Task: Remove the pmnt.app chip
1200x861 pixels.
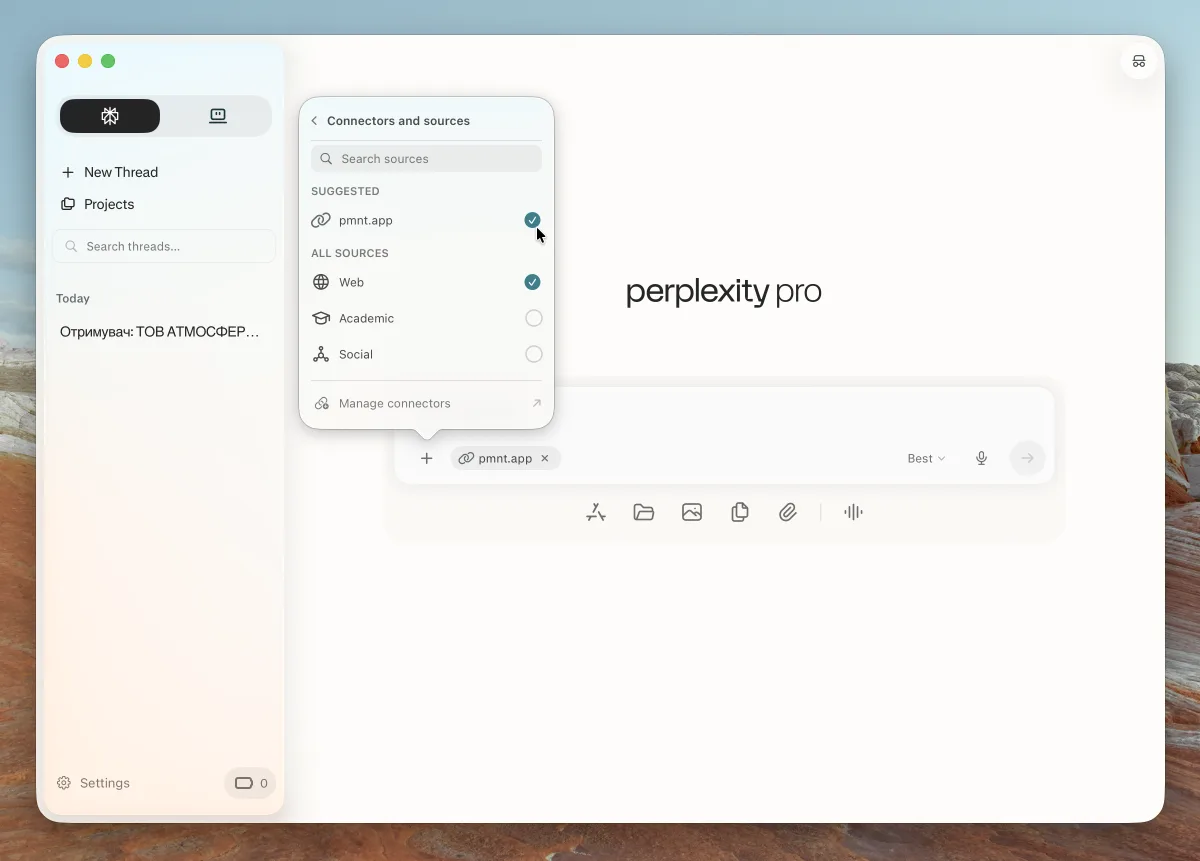Action: (x=545, y=458)
